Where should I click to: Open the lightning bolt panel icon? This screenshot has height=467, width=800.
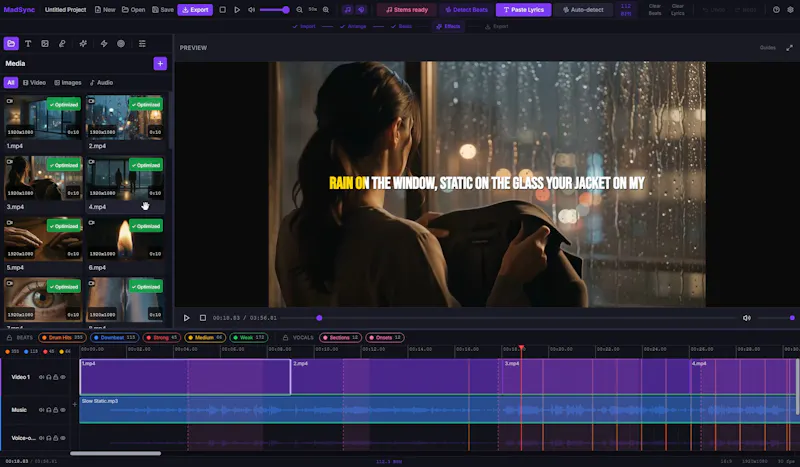point(104,43)
